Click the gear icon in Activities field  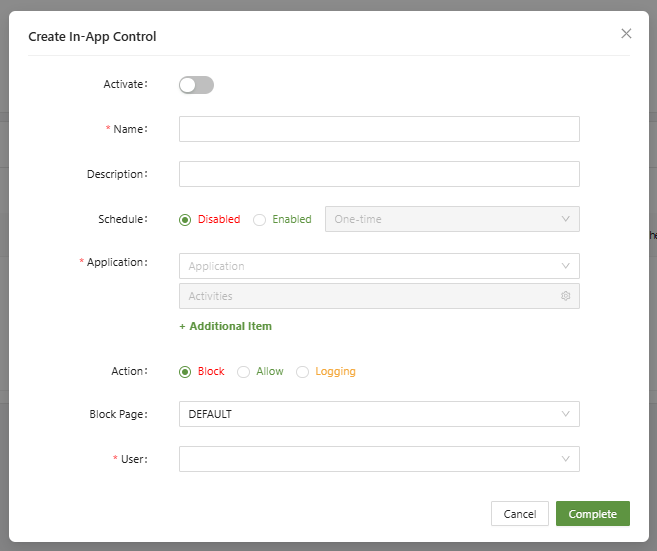point(565,296)
